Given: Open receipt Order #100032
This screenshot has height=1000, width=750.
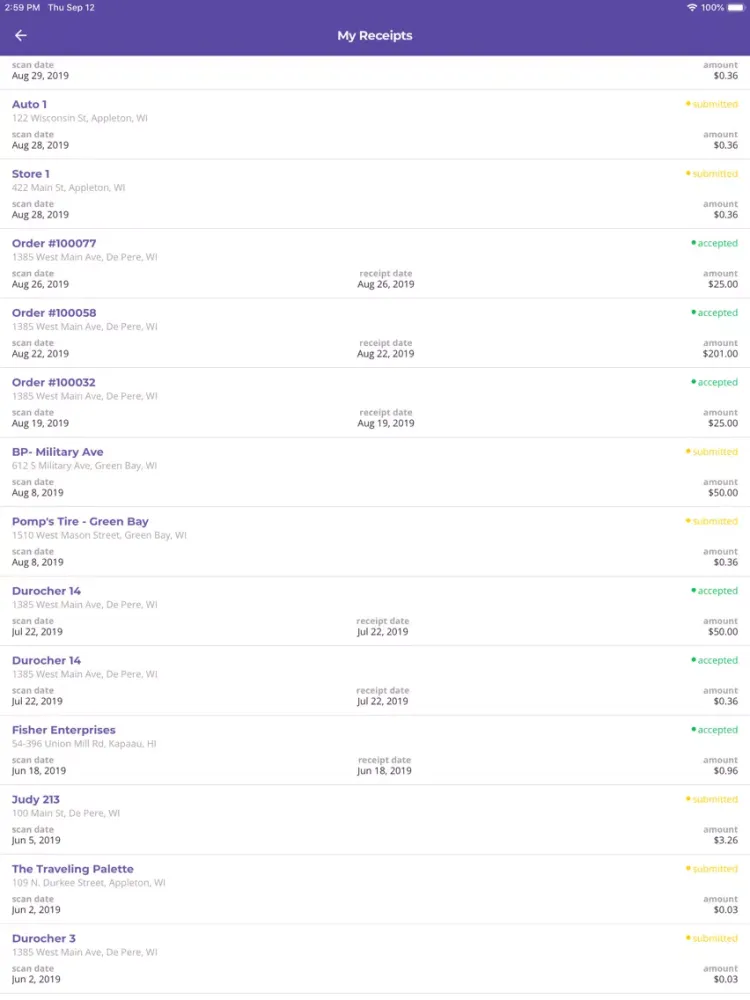Looking at the screenshot, I should 375,402.
